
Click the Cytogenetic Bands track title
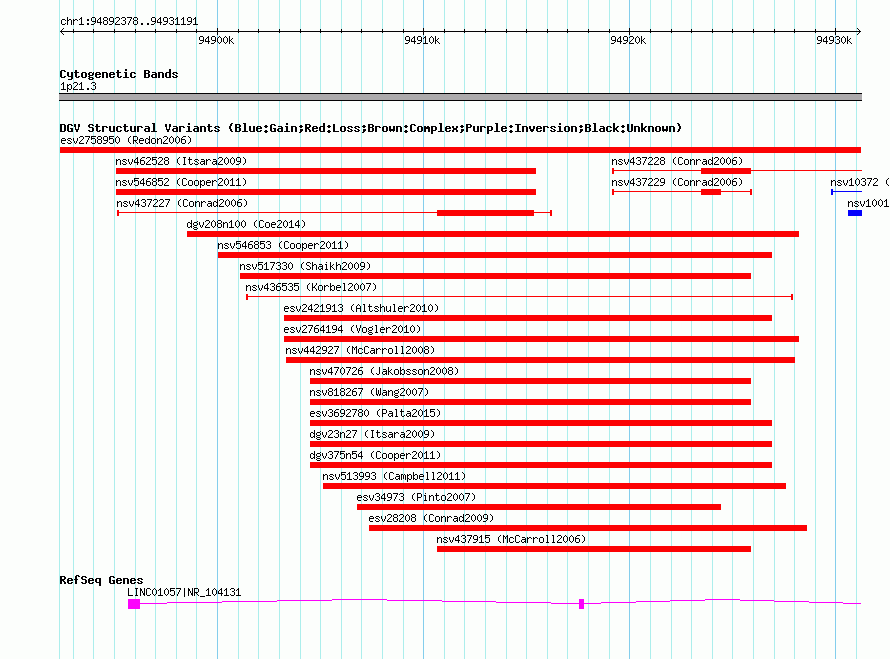[119, 74]
